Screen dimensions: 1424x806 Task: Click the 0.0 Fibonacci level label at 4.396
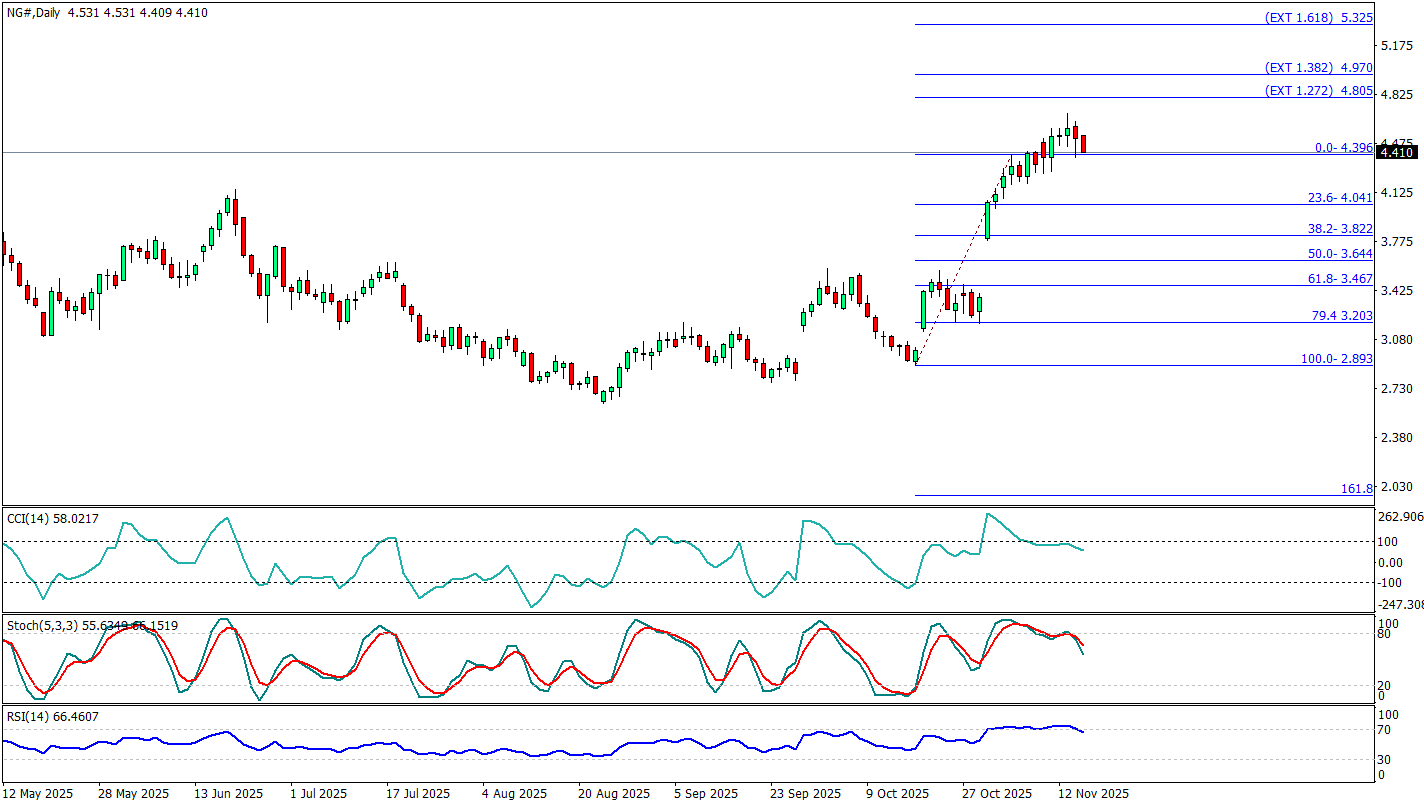1343,147
